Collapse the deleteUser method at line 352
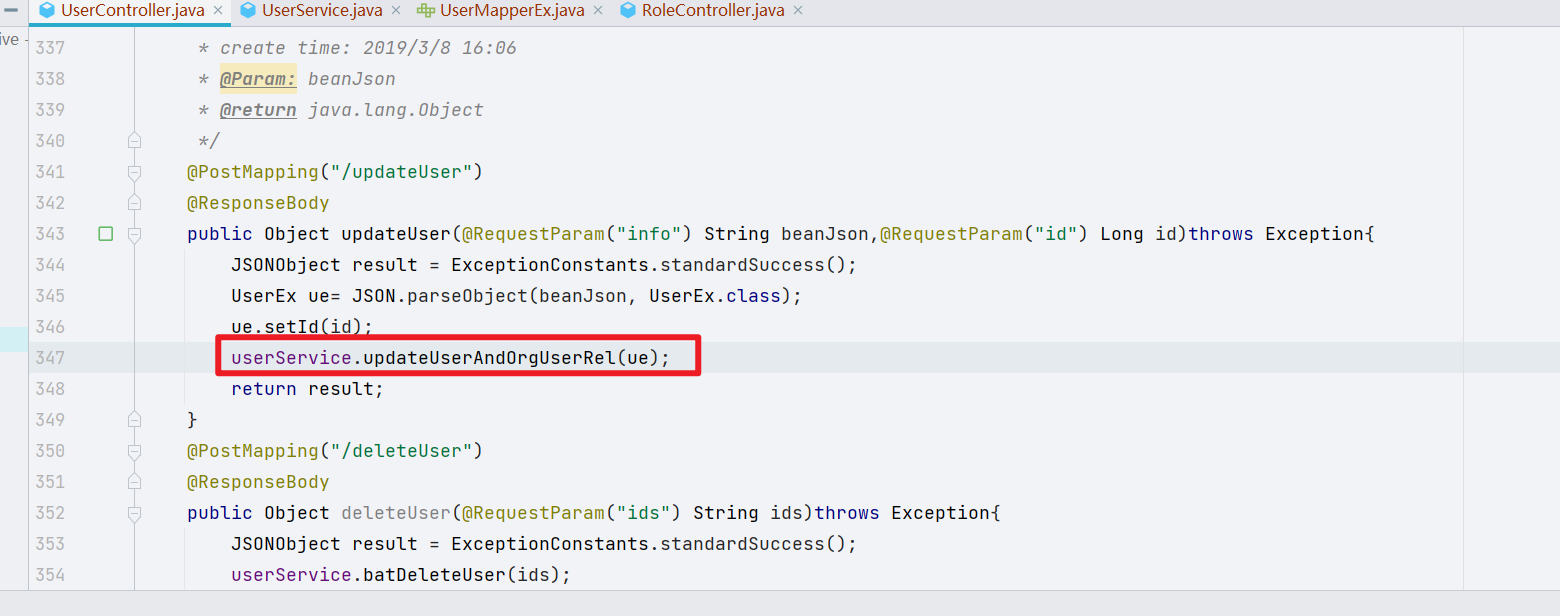Screen dimensions: 1560x616 135,513
